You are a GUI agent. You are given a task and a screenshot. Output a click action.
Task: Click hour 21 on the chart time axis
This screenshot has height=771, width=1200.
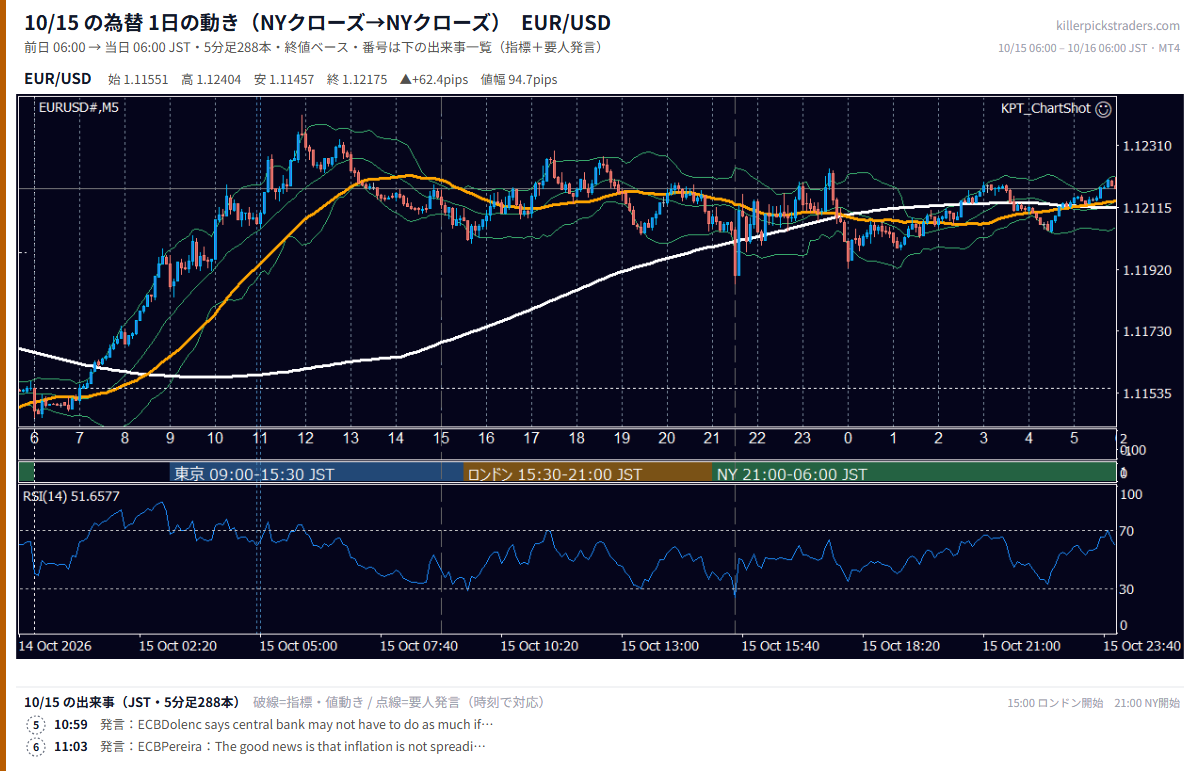click(x=712, y=439)
